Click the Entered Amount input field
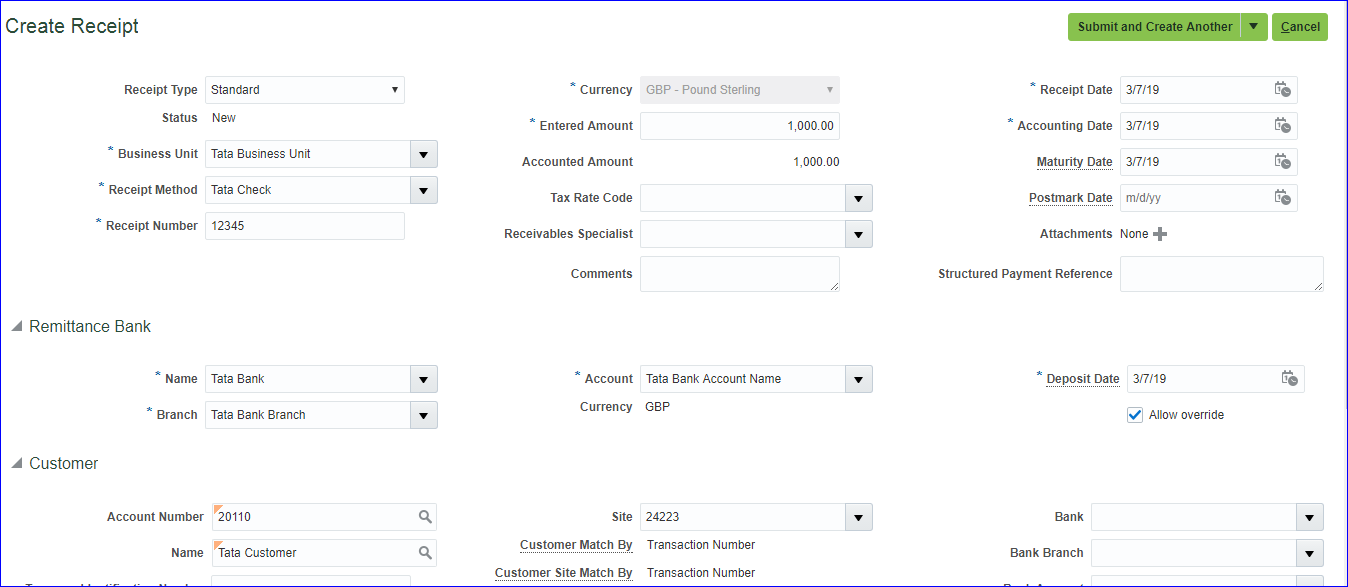The width and height of the screenshot is (1348, 587). pyautogui.click(x=740, y=126)
